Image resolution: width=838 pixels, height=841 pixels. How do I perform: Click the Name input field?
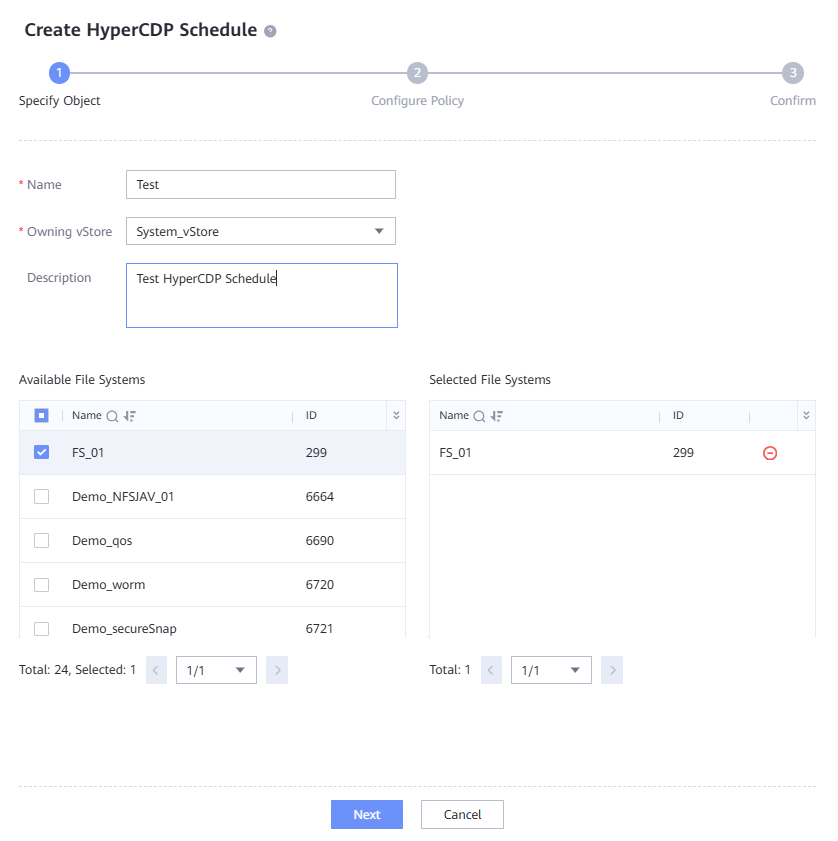tap(261, 185)
